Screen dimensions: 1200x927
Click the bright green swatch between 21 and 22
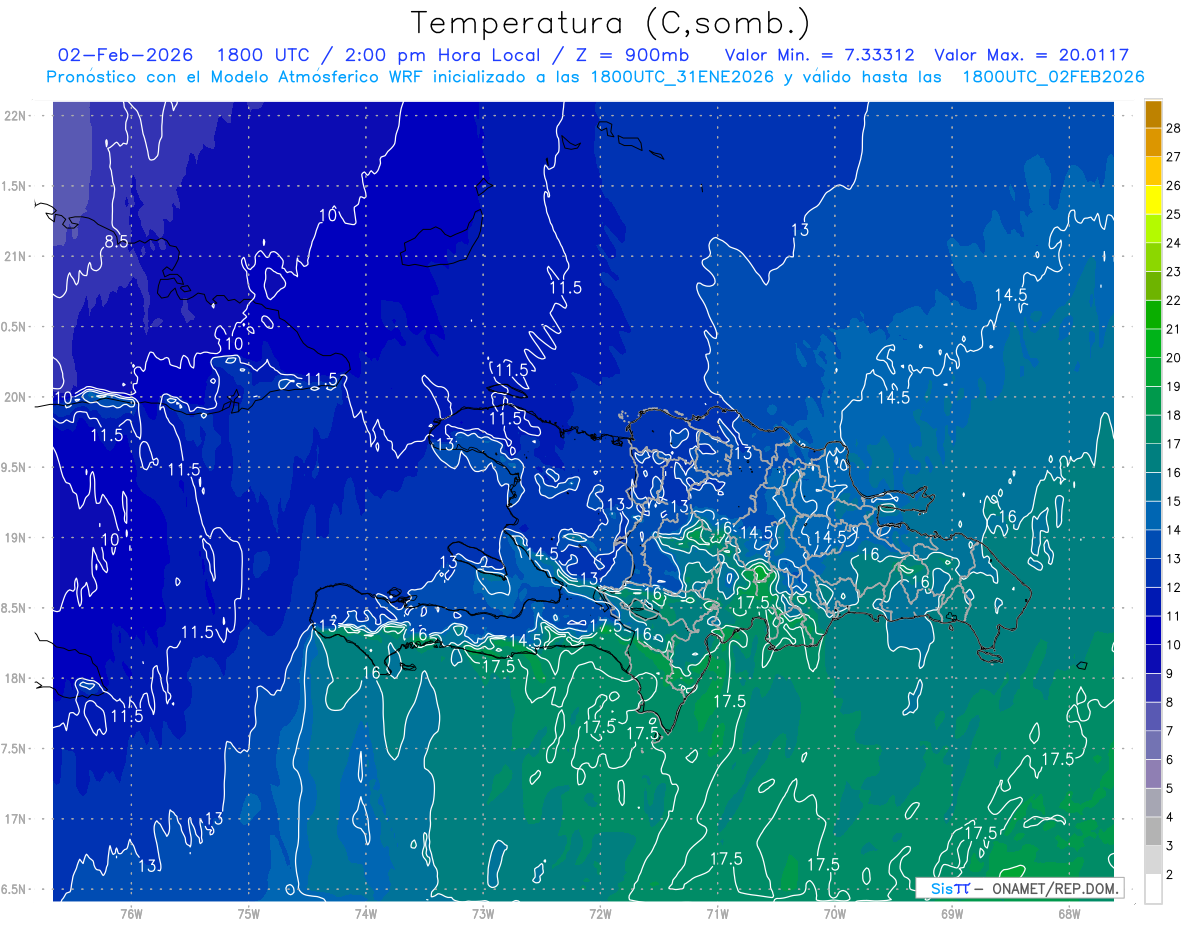(1154, 315)
